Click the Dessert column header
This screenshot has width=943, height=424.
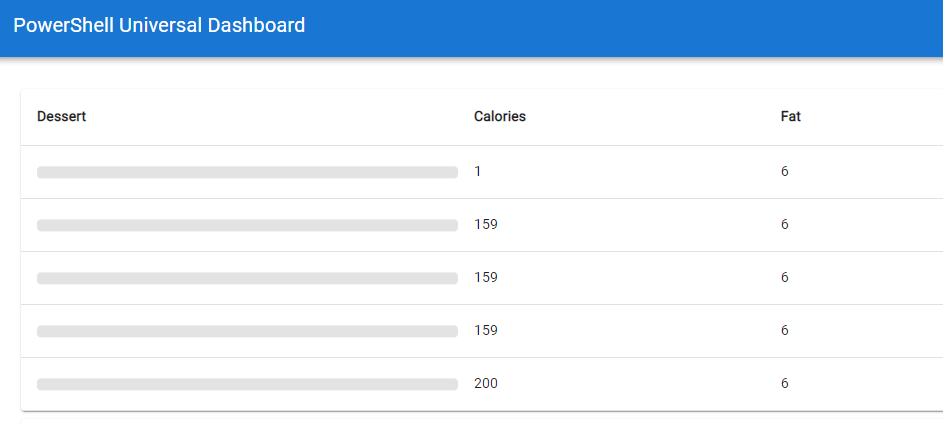click(x=61, y=117)
